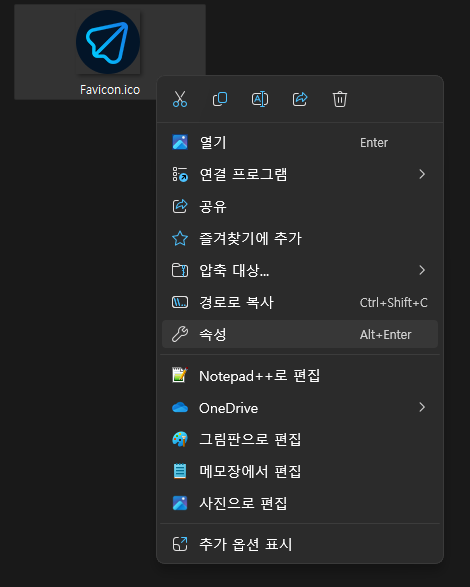470x587 pixels.
Task: Click the open-with icon beside 연결 프로그램
Action: (180, 174)
